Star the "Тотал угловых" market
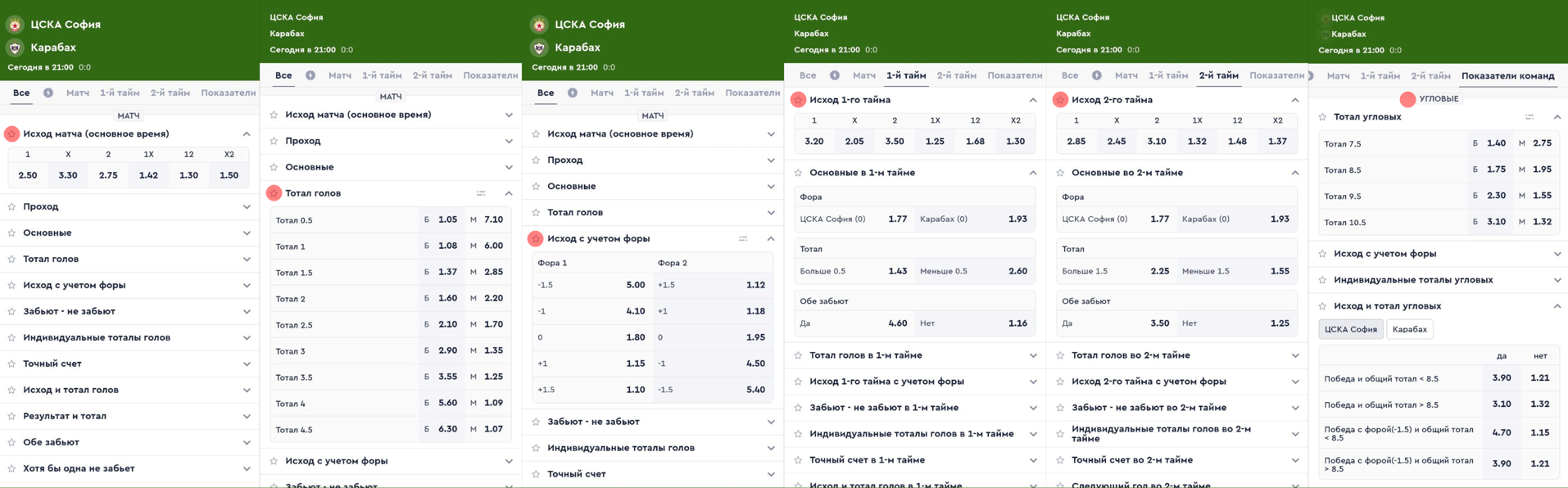 pos(1322,117)
